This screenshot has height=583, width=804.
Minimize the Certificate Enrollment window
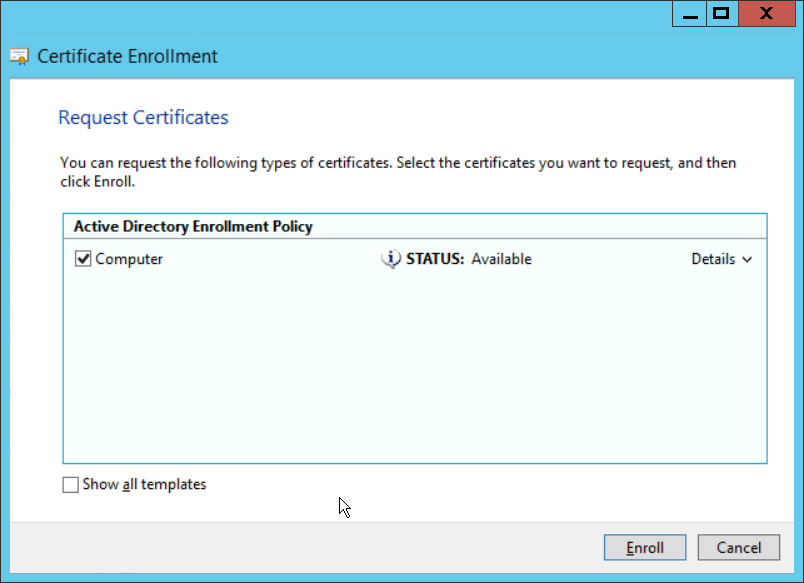click(689, 14)
